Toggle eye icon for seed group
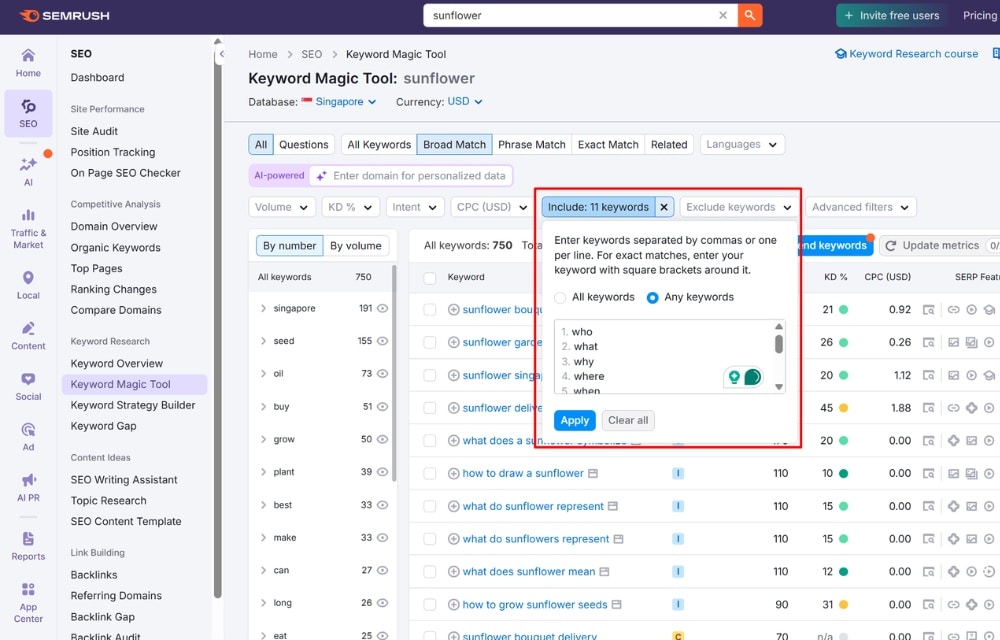 383,341
